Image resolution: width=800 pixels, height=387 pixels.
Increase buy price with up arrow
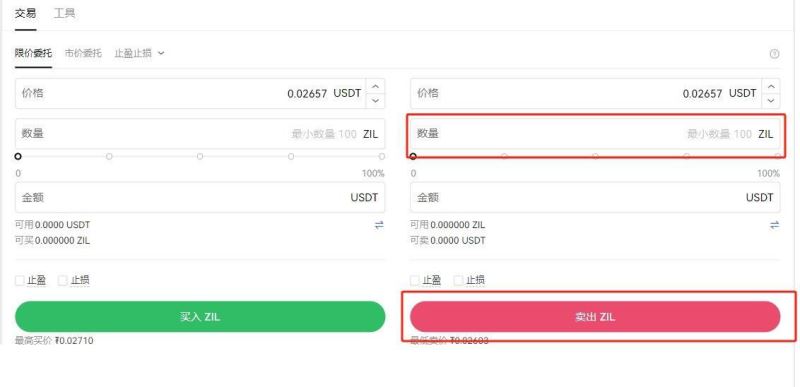click(x=376, y=87)
